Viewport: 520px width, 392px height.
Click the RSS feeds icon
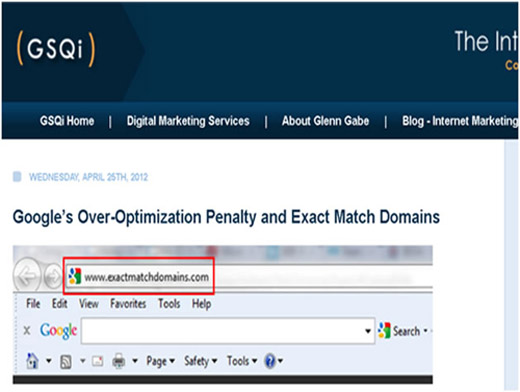coord(66,361)
